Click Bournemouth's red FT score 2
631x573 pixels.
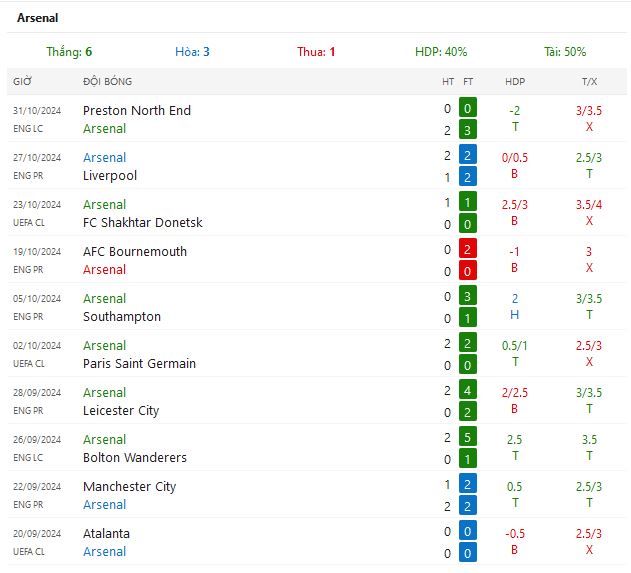[x=468, y=249]
